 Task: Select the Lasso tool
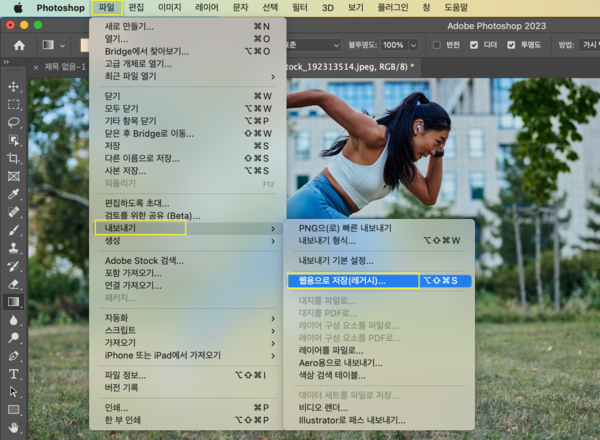[14, 122]
